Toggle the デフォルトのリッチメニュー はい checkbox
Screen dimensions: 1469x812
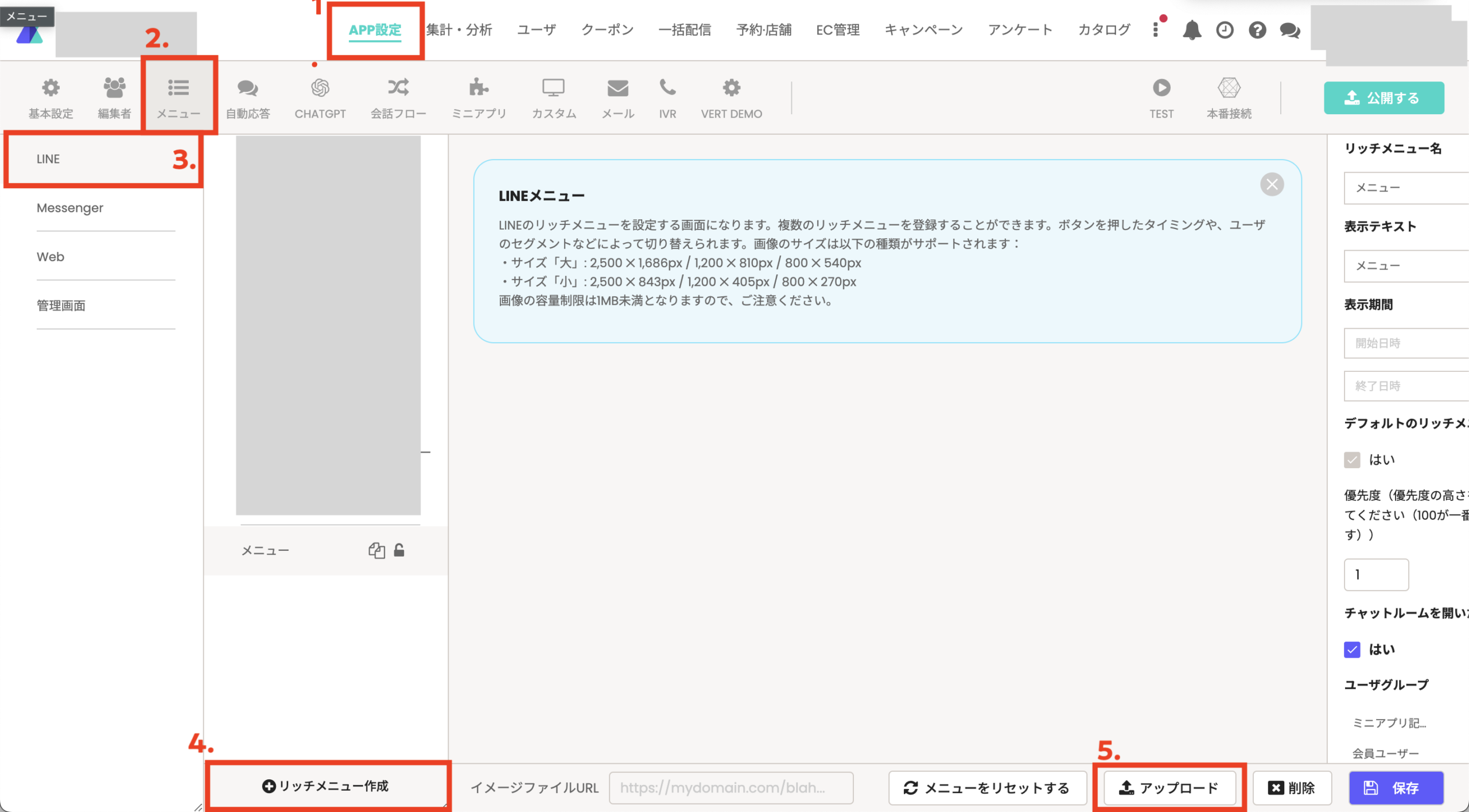(x=1352, y=460)
